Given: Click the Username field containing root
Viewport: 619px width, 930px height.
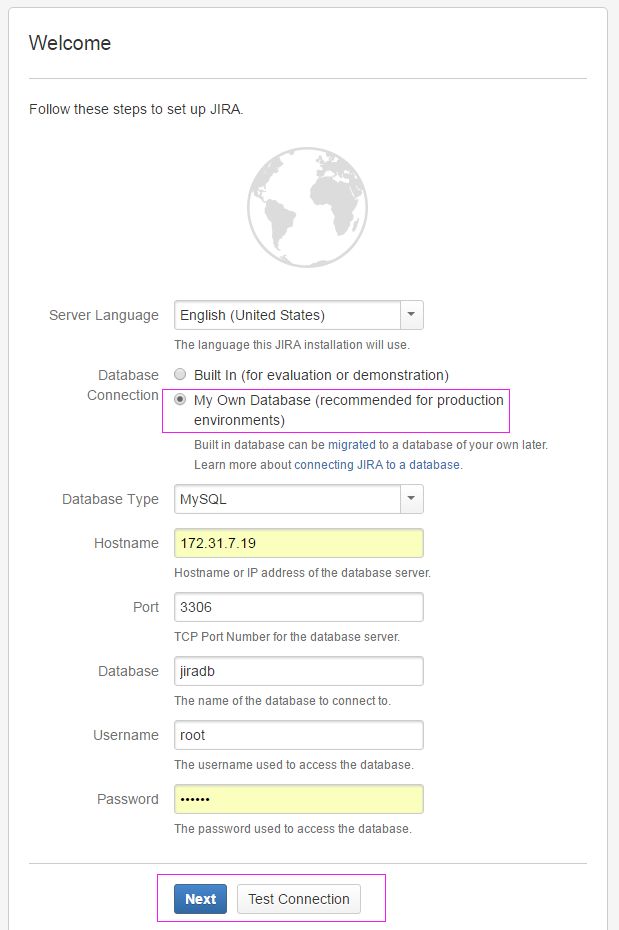Looking at the screenshot, I should click(299, 735).
